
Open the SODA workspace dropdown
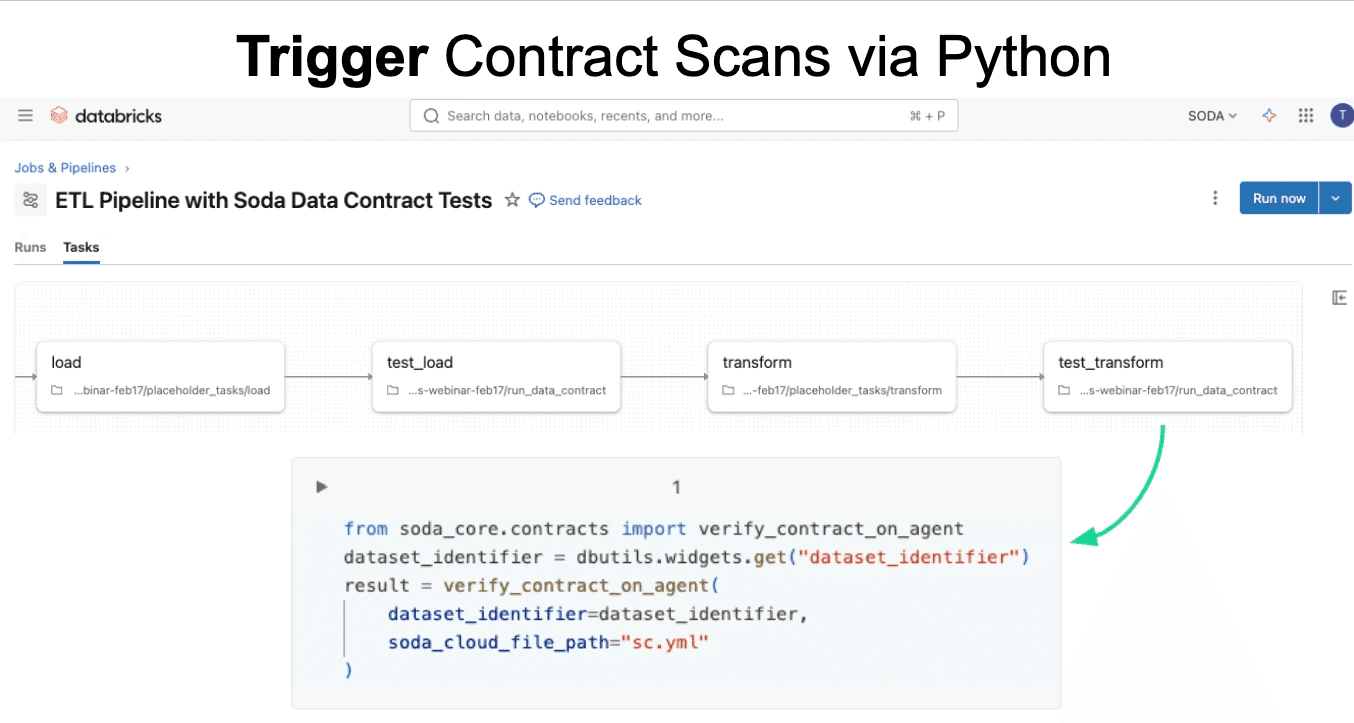click(x=1212, y=115)
